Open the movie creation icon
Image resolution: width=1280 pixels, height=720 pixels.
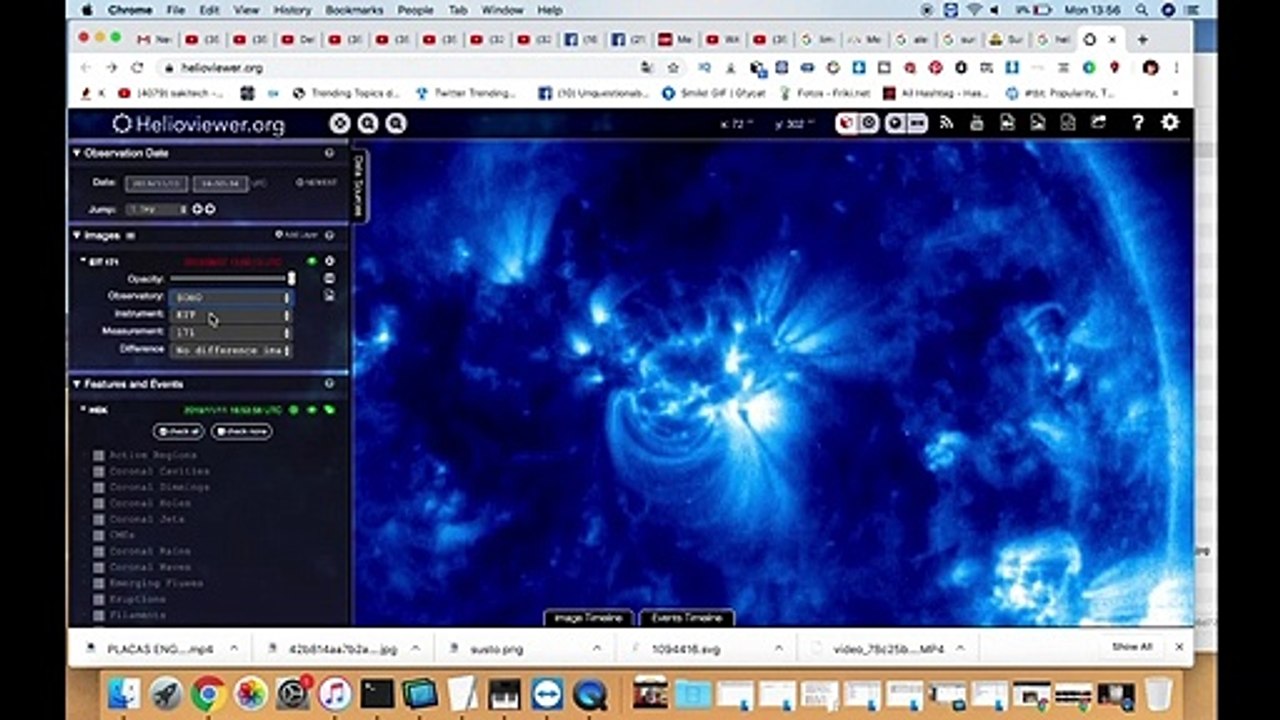[x=1007, y=122]
